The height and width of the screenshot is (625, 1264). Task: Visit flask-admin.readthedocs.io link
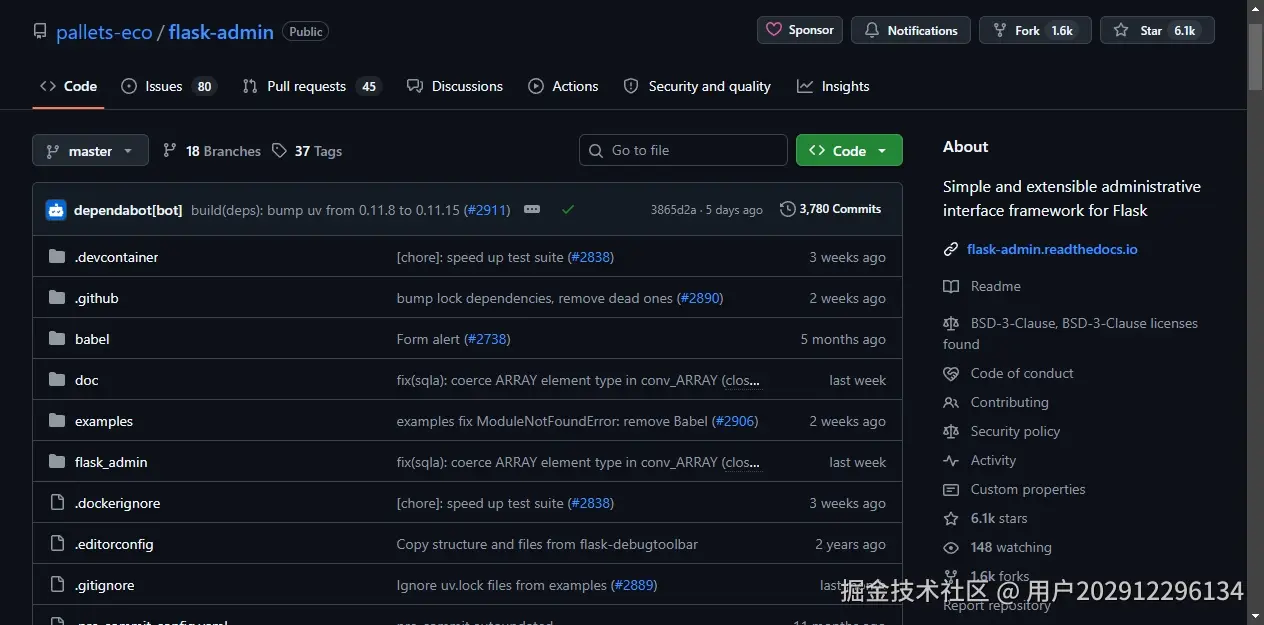pyautogui.click(x=1052, y=249)
